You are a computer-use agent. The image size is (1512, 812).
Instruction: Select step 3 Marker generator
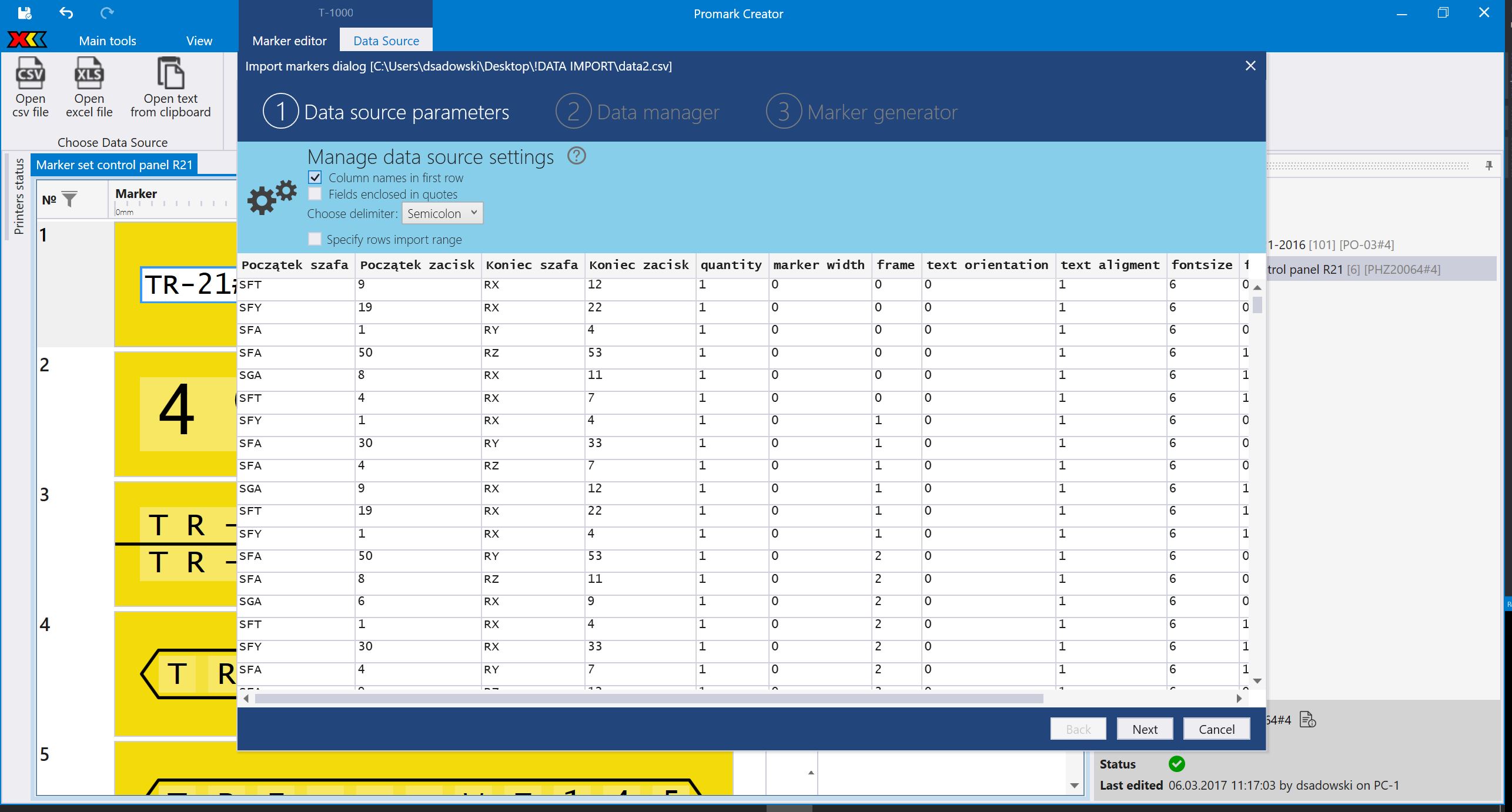[862, 112]
